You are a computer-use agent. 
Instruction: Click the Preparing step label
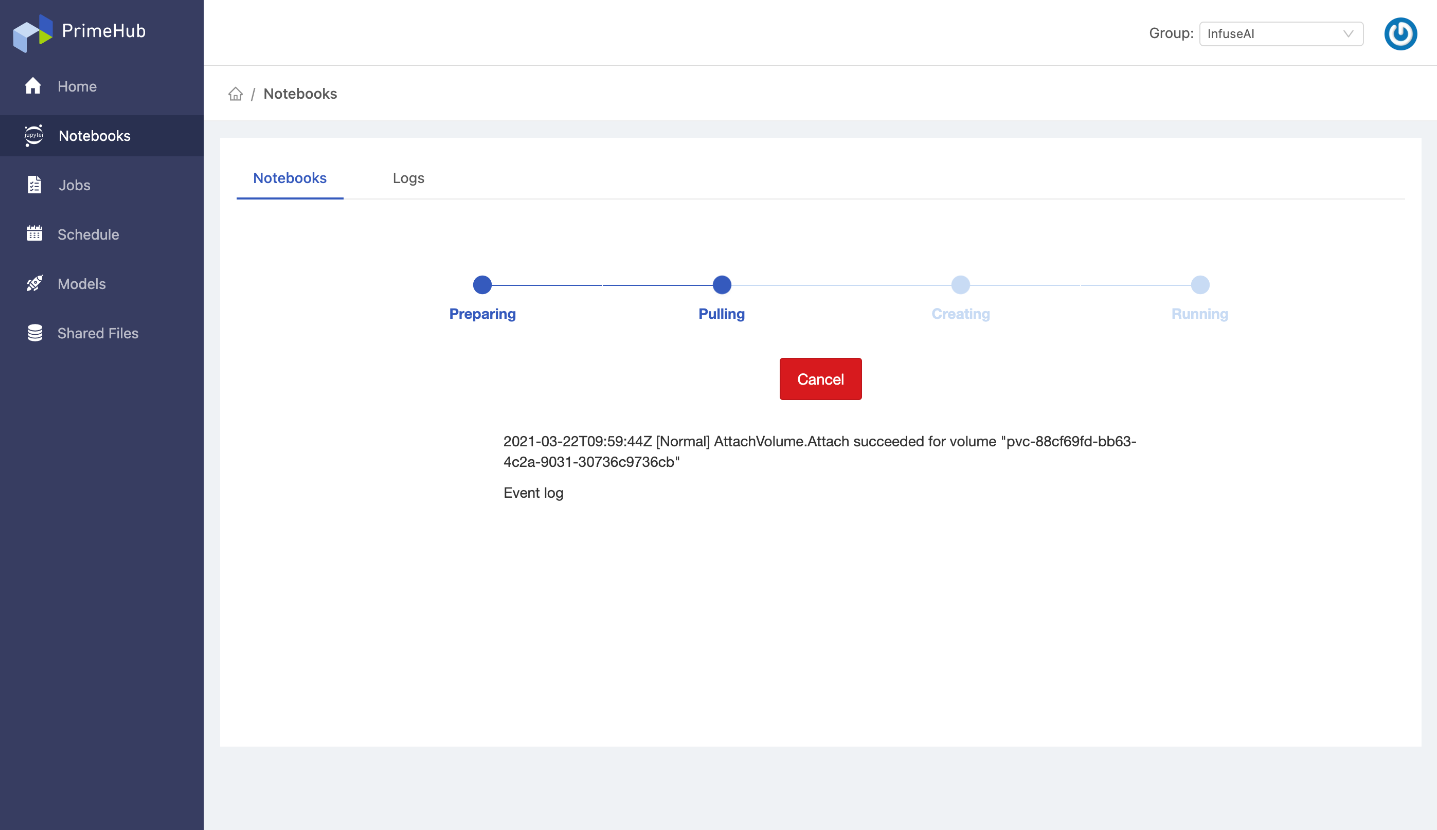coord(482,314)
